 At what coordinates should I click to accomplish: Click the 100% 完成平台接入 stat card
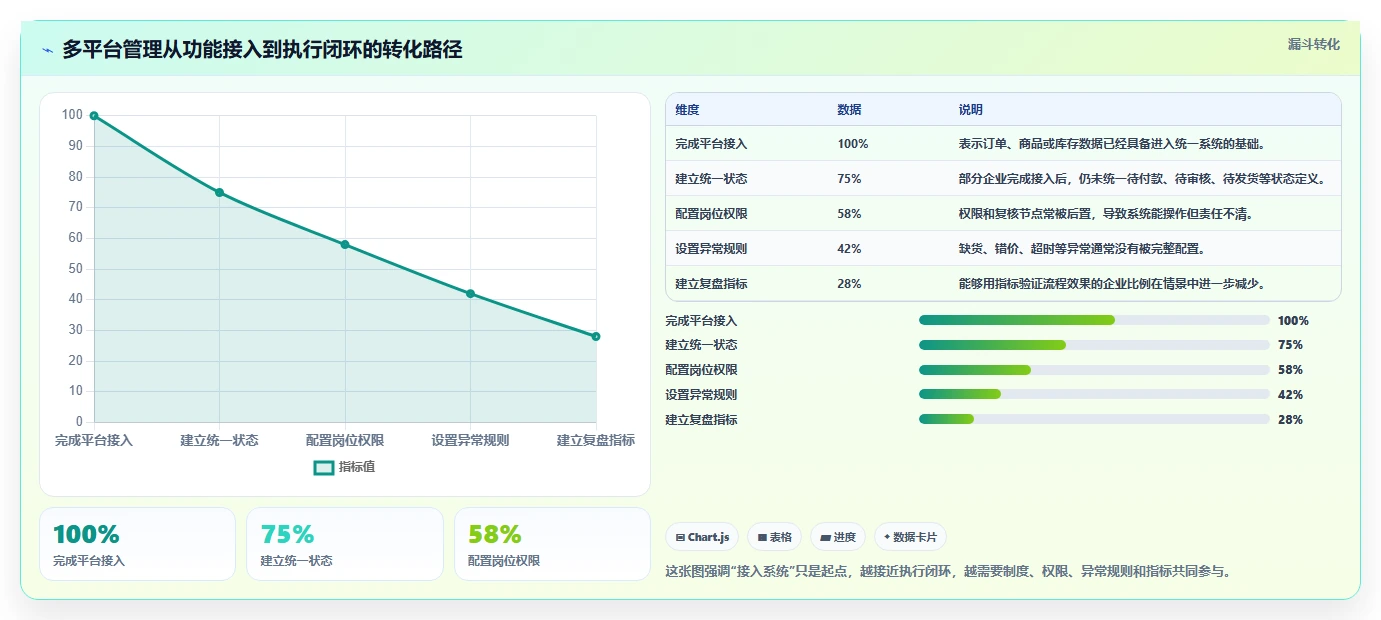tap(137, 544)
